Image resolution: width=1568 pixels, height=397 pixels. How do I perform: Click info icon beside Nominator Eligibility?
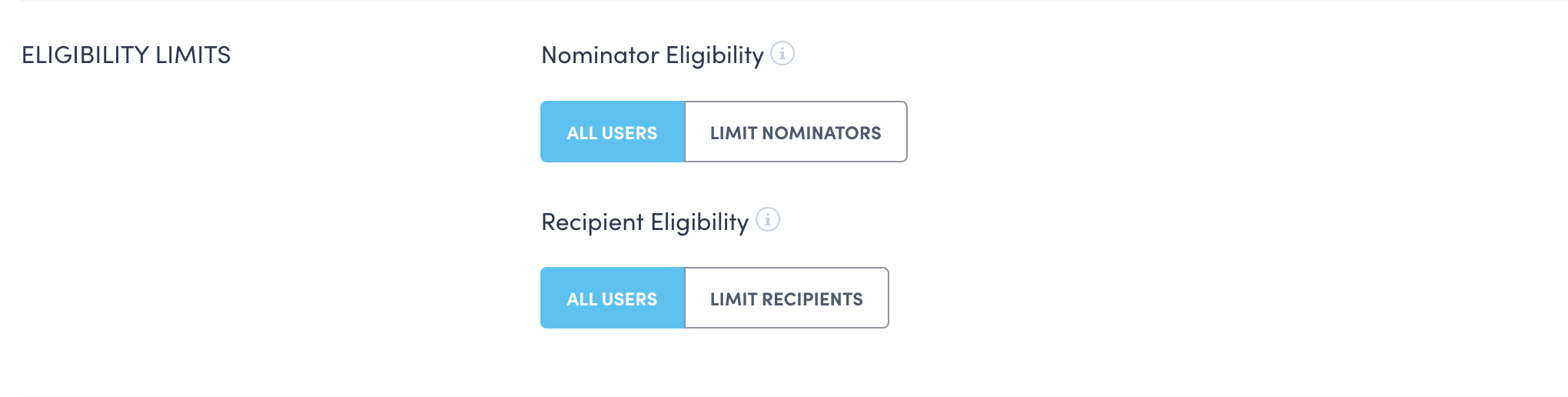click(x=782, y=54)
